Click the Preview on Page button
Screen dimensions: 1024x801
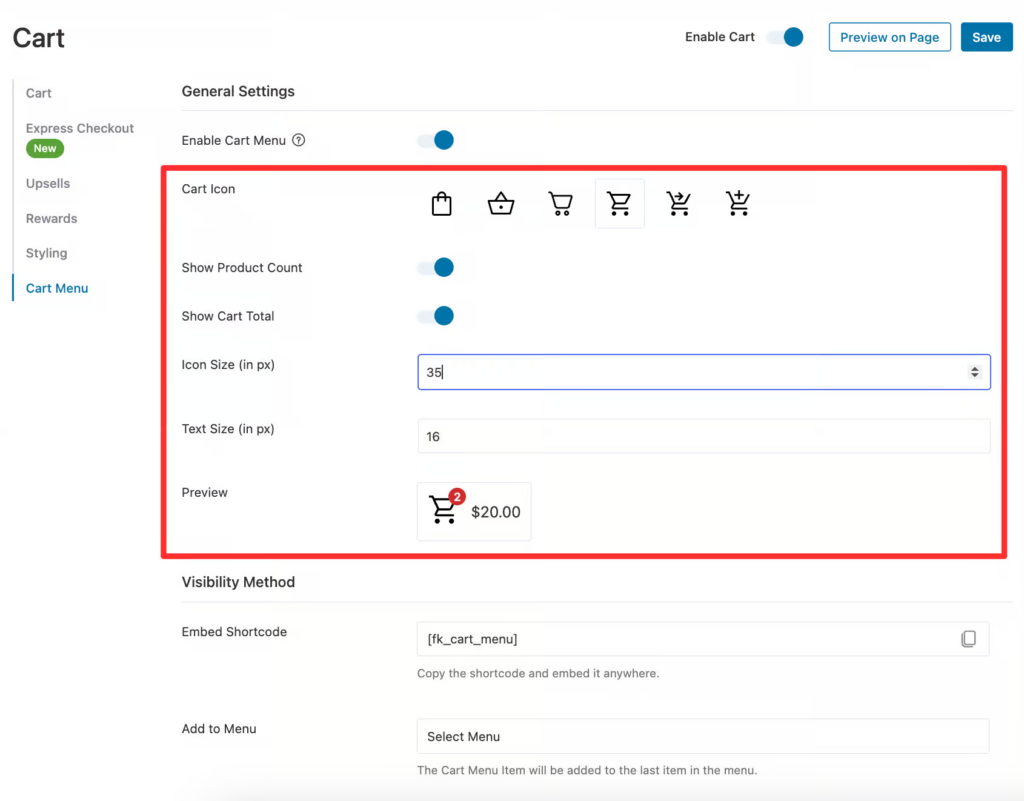pos(889,37)
